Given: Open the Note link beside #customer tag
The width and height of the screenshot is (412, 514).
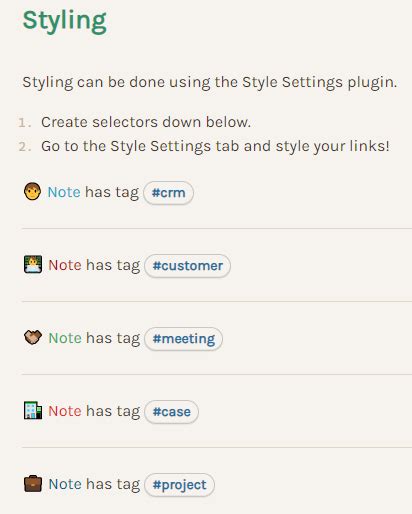Looking at the screenshot, I should tap(65, 265).
